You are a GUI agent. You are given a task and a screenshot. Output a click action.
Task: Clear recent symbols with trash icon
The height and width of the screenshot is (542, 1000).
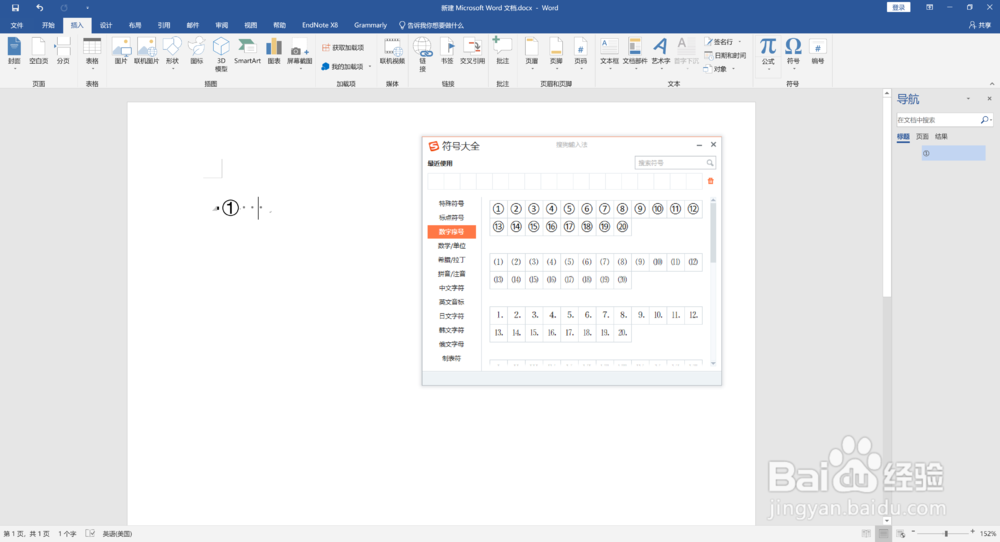click(710, 181)
